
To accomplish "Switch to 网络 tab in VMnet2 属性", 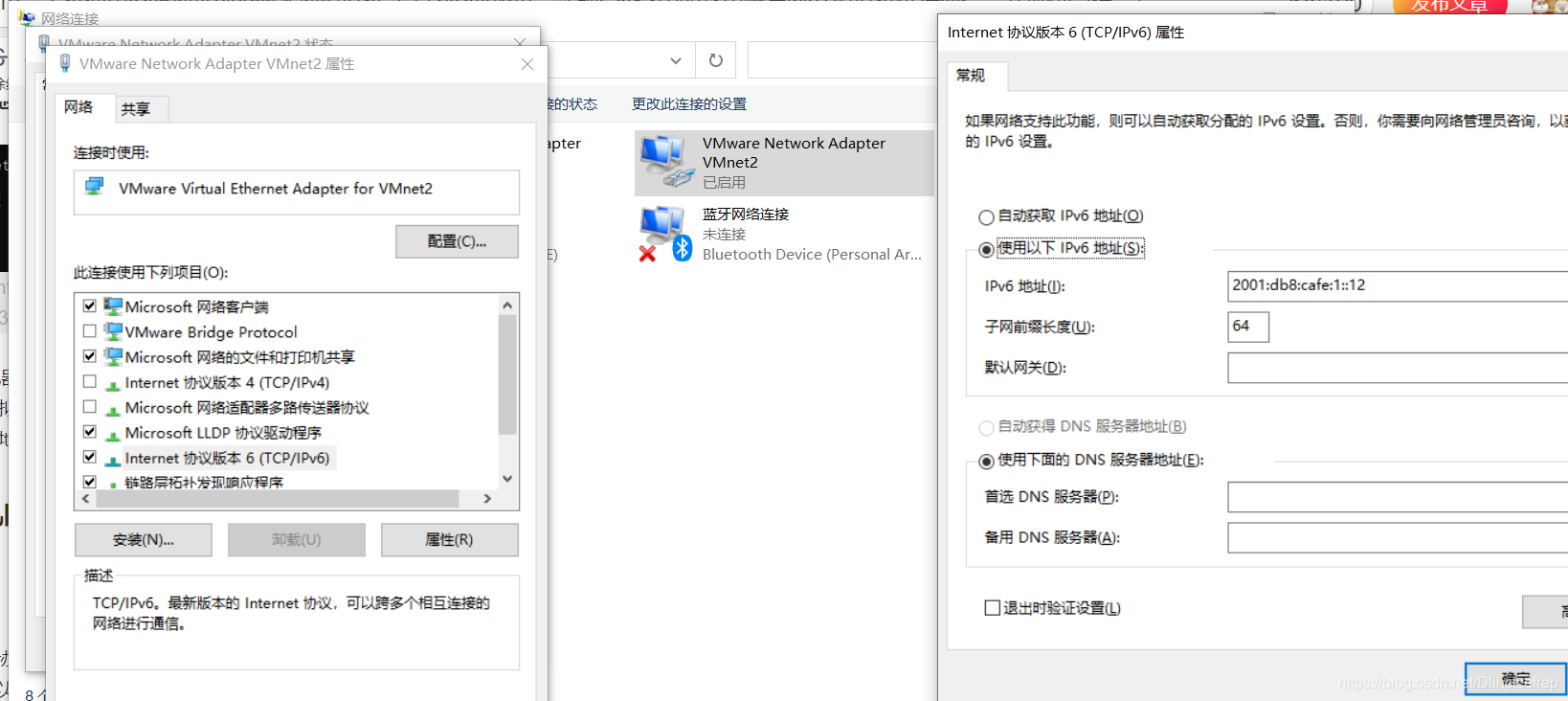I will [78, 107].
